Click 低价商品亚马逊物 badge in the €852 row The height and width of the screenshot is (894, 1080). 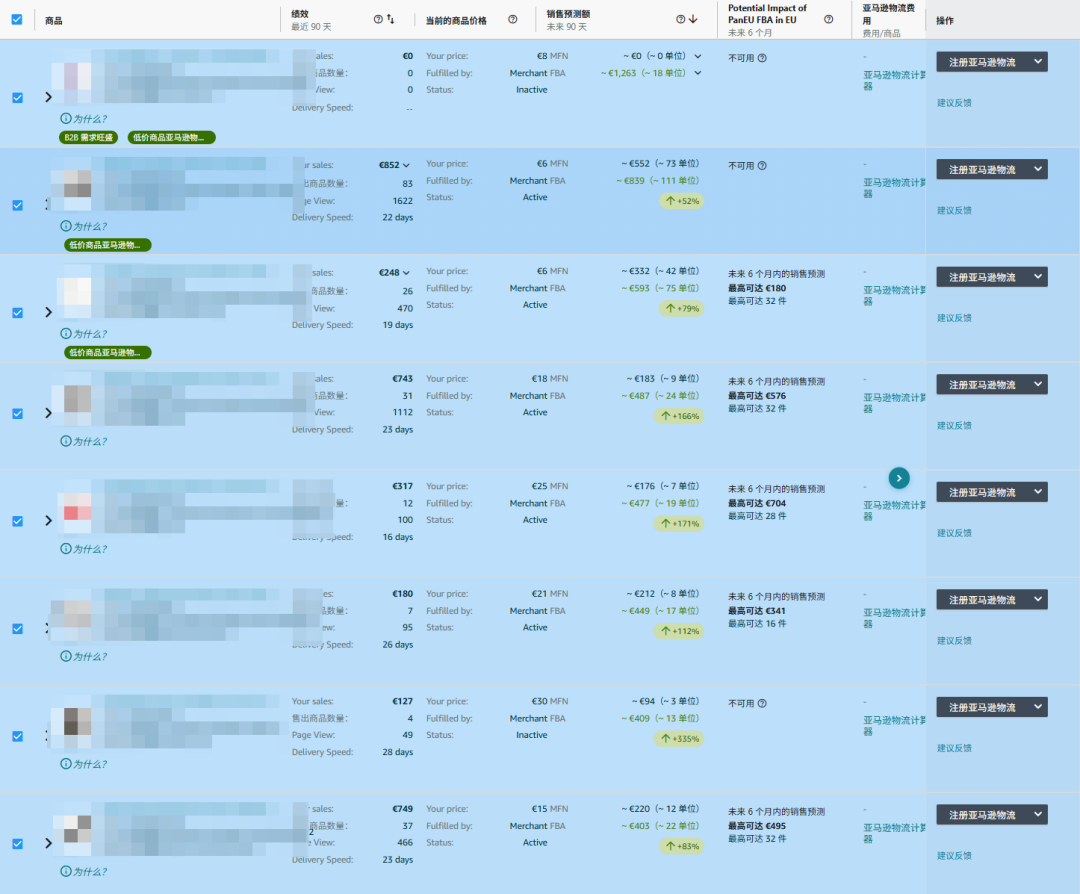(x=107, y=245)
